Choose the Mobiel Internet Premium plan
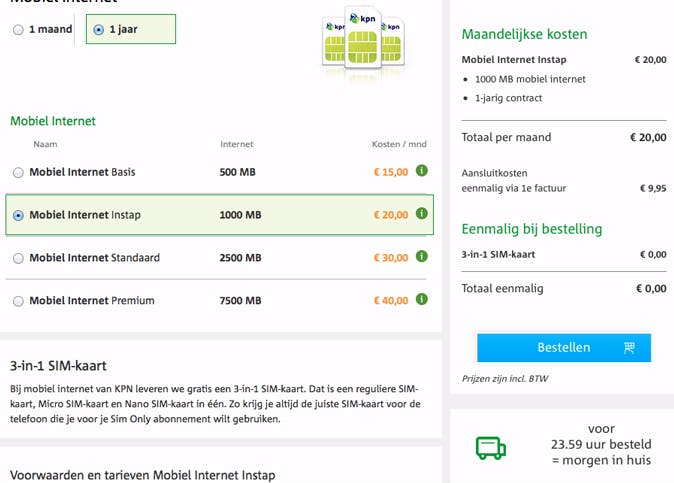This screenshot has height=483, width=674. coord(19,301)
